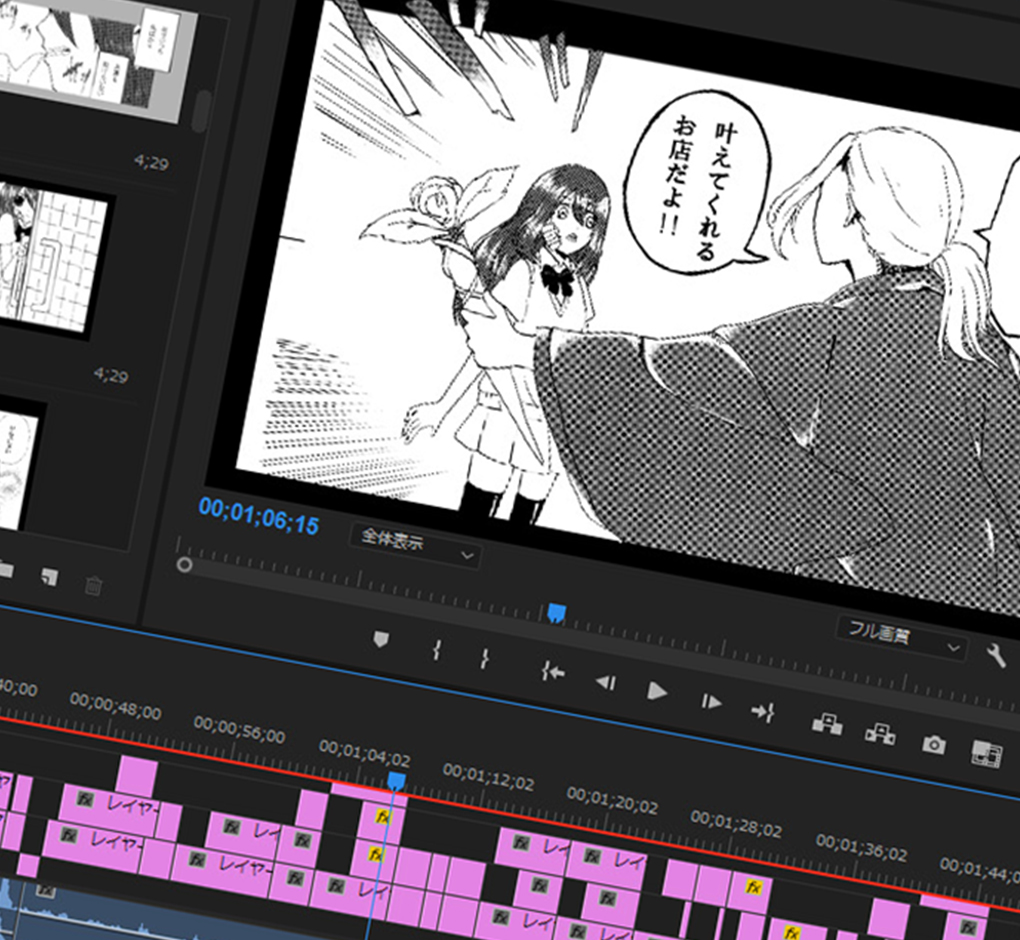Set the Mark Out point
The image size is (1020, 940).
pos(485,658)
